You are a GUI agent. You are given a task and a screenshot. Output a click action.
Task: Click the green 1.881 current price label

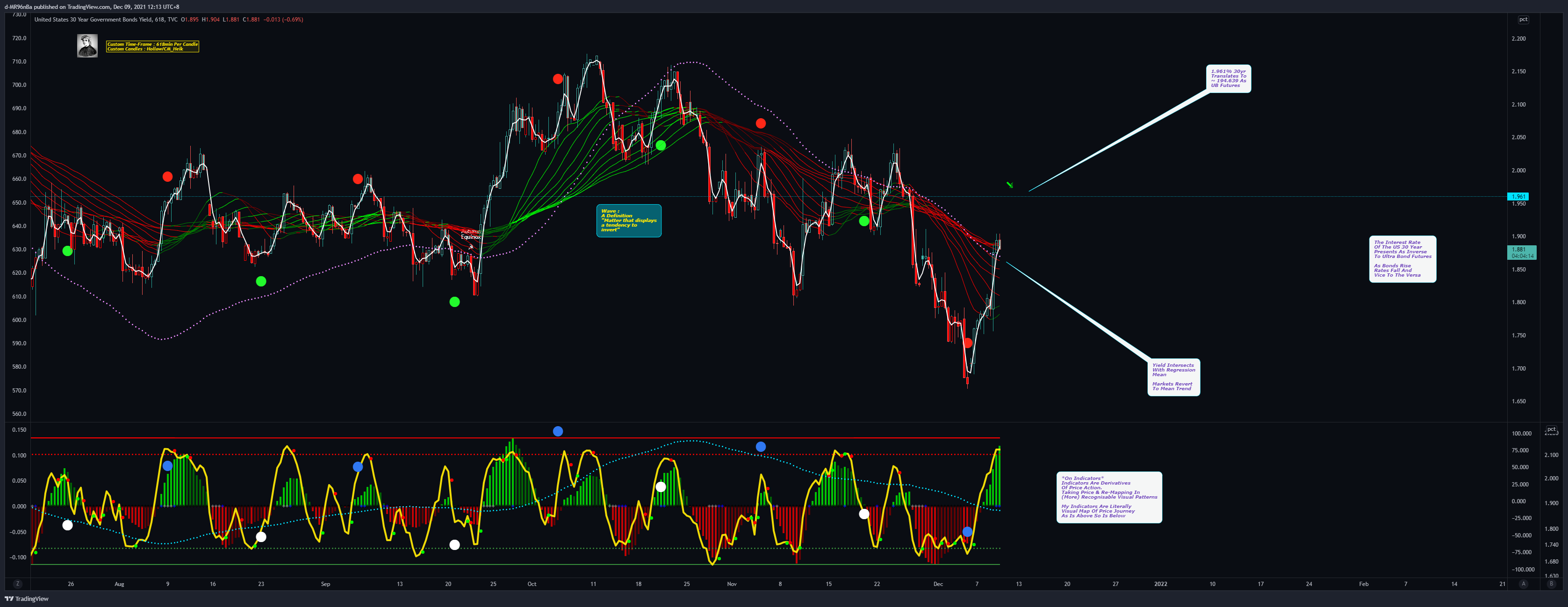click(x=1521, y=252)
